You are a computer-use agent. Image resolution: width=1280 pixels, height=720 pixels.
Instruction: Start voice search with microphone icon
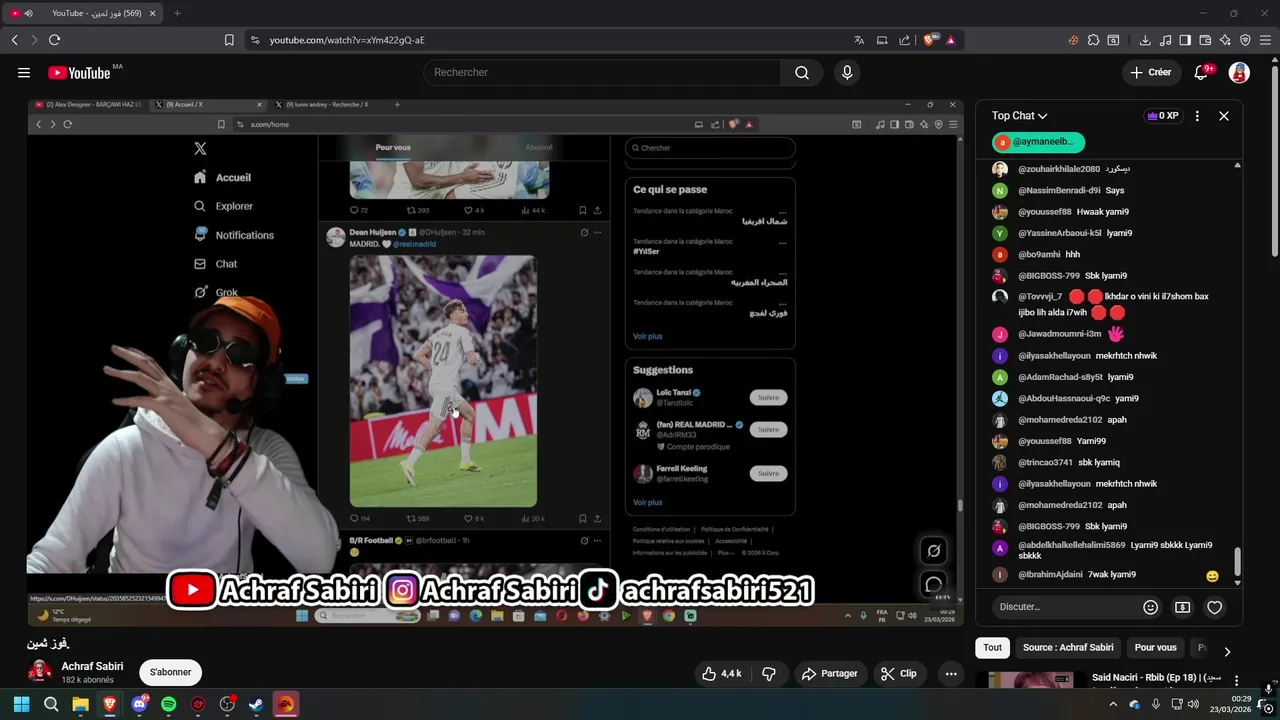(x=847, y=72)
